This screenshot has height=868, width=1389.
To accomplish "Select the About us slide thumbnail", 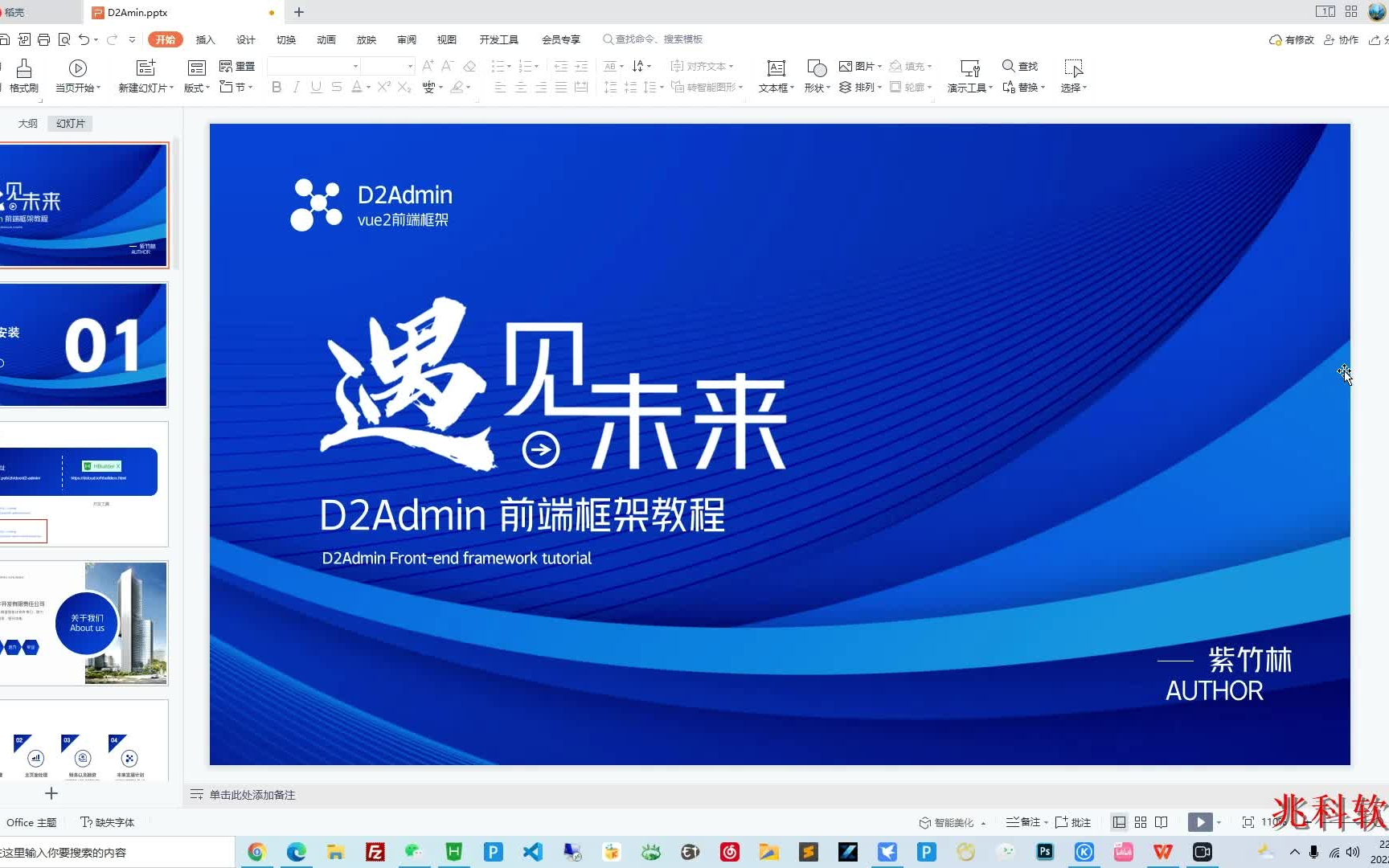I will click(84, 623).
